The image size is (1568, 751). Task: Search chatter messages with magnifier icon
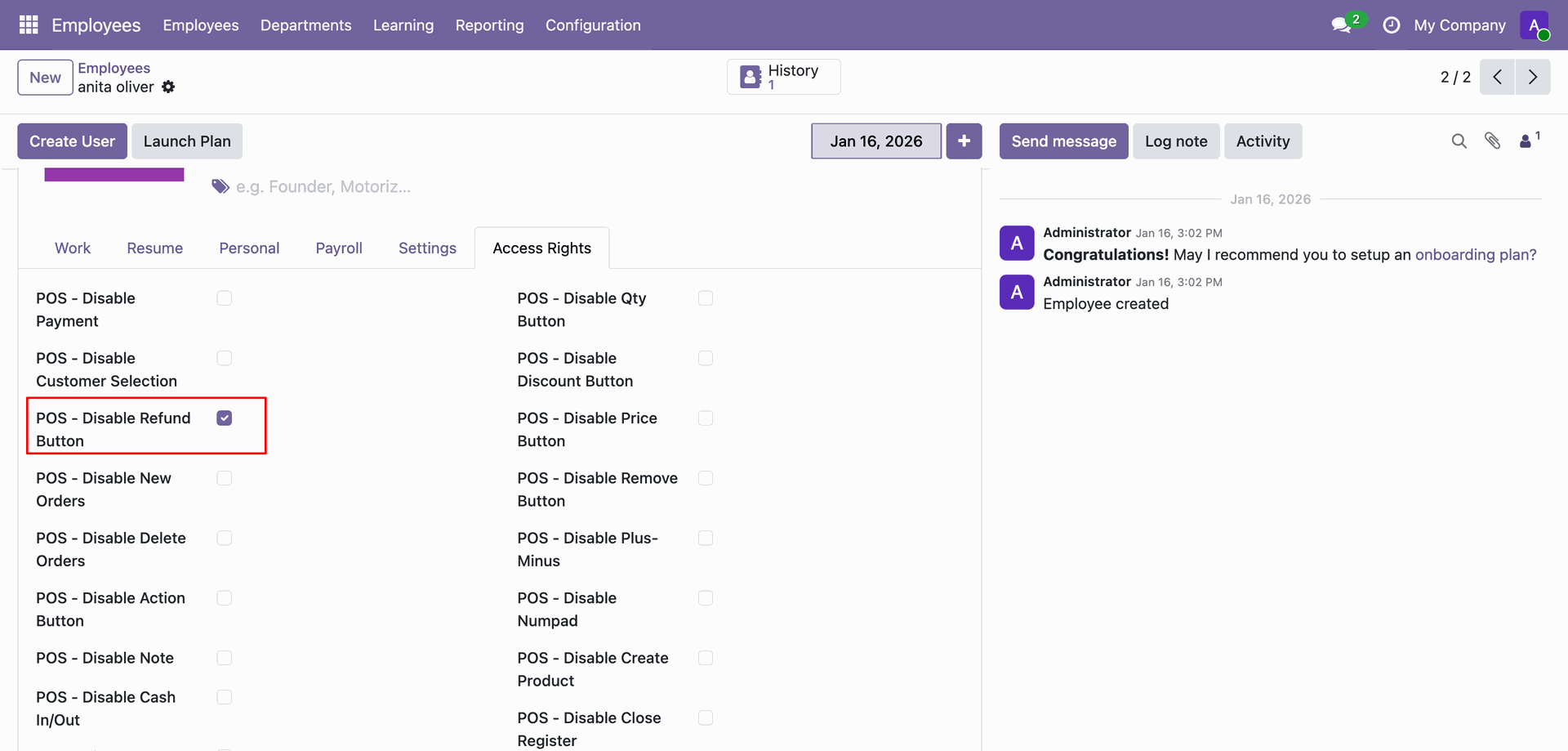pos(1459,141)
